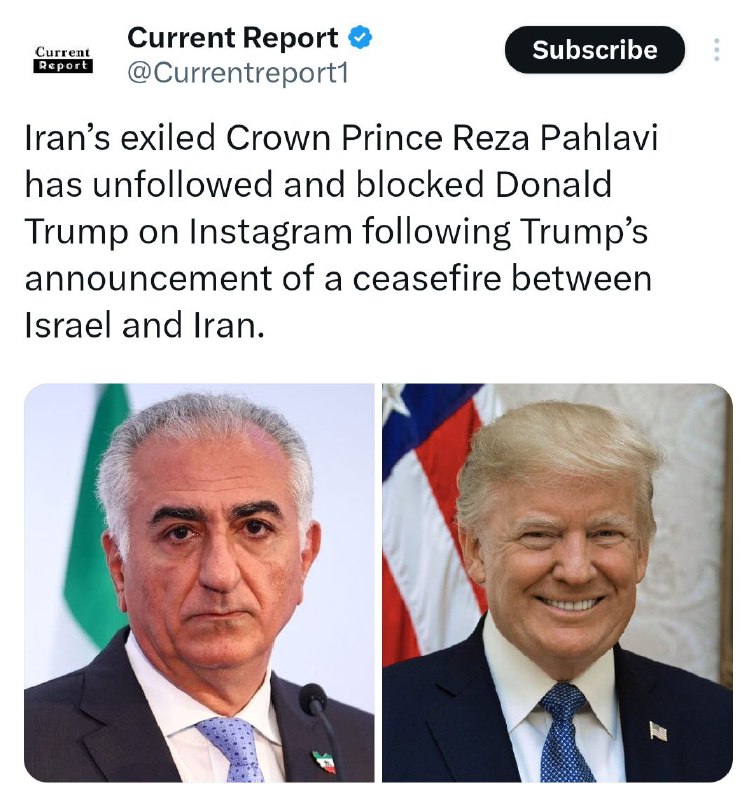Viewport: 756px width, 800px height.
Task: Open the right photo with American flag
Action: point(557,583)
